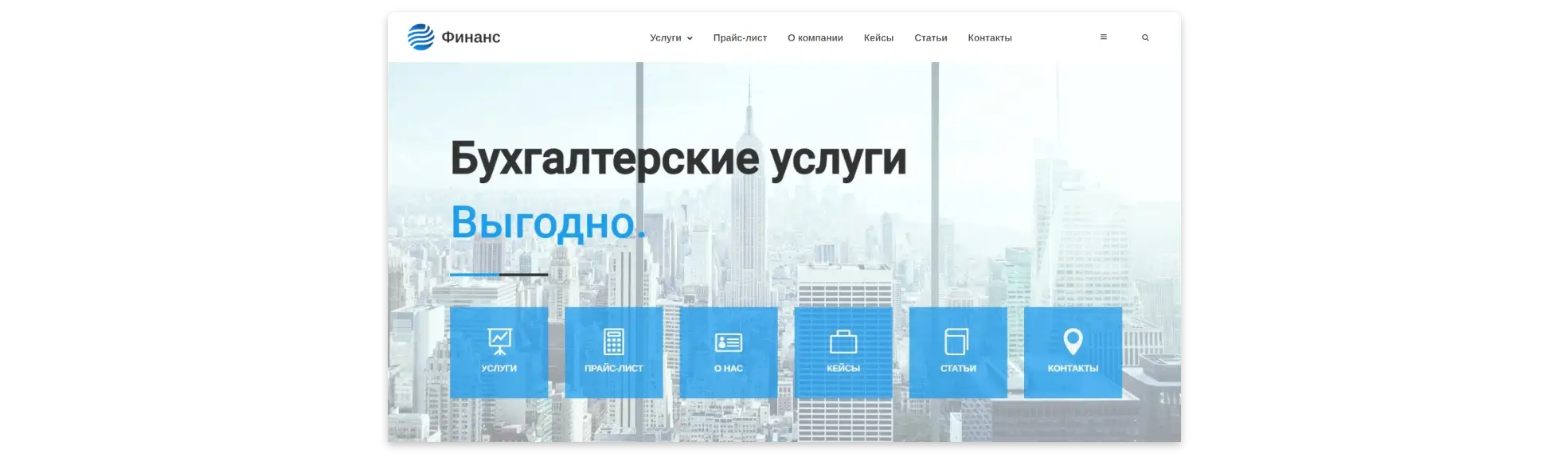
Task: Open the Прайс-лист tile with the calculator icon
Action: [613, 353]
